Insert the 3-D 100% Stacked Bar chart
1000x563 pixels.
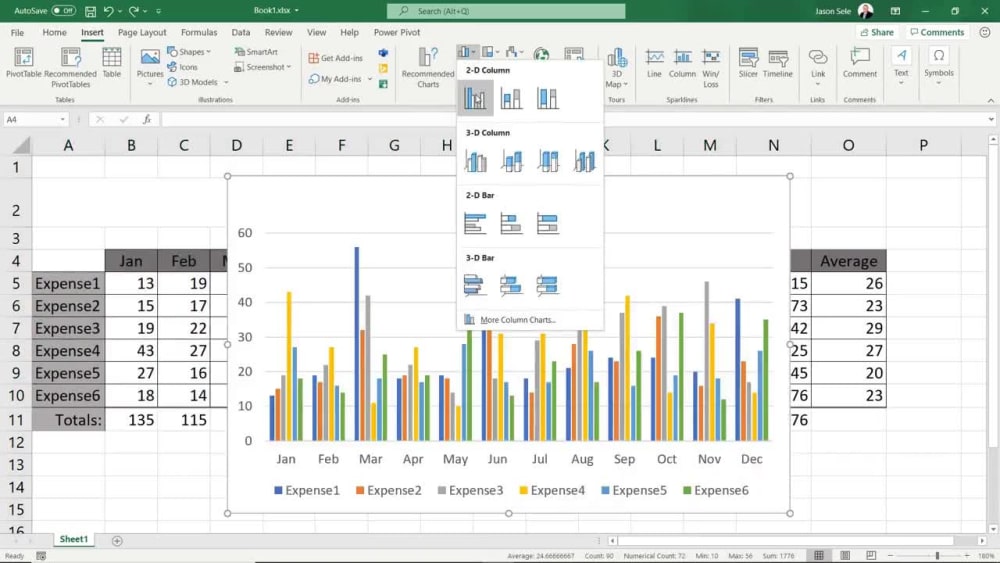click(x=548, y=286)
